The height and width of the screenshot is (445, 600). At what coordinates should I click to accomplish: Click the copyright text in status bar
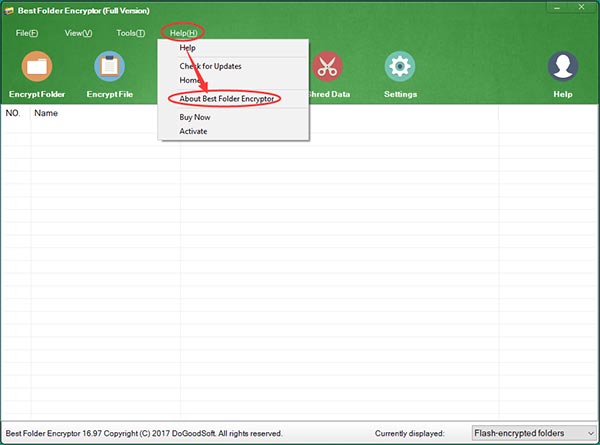click(x=144, y=434)
